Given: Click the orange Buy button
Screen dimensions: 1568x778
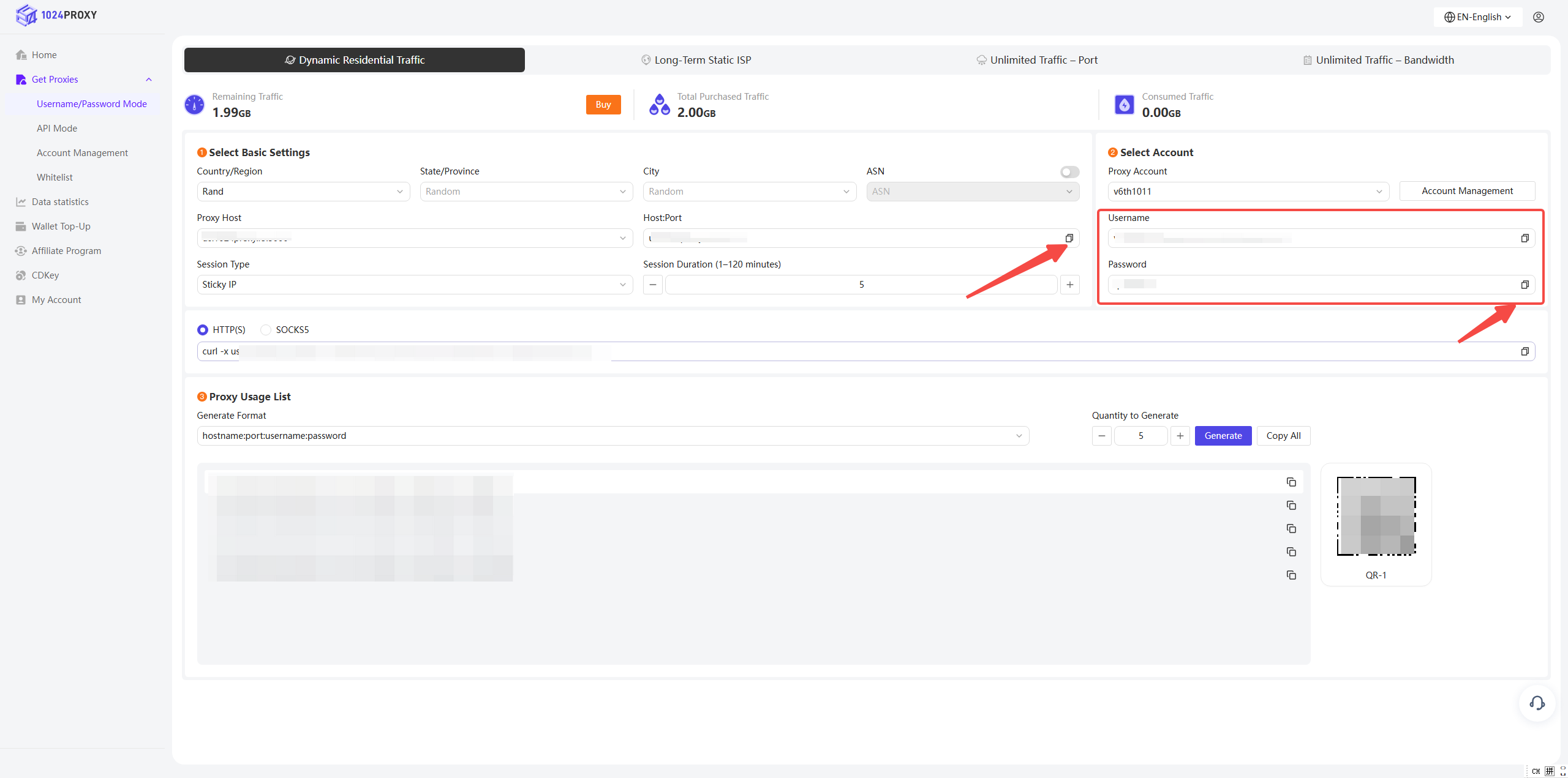Looking at the screenshot, I should 603,105.
